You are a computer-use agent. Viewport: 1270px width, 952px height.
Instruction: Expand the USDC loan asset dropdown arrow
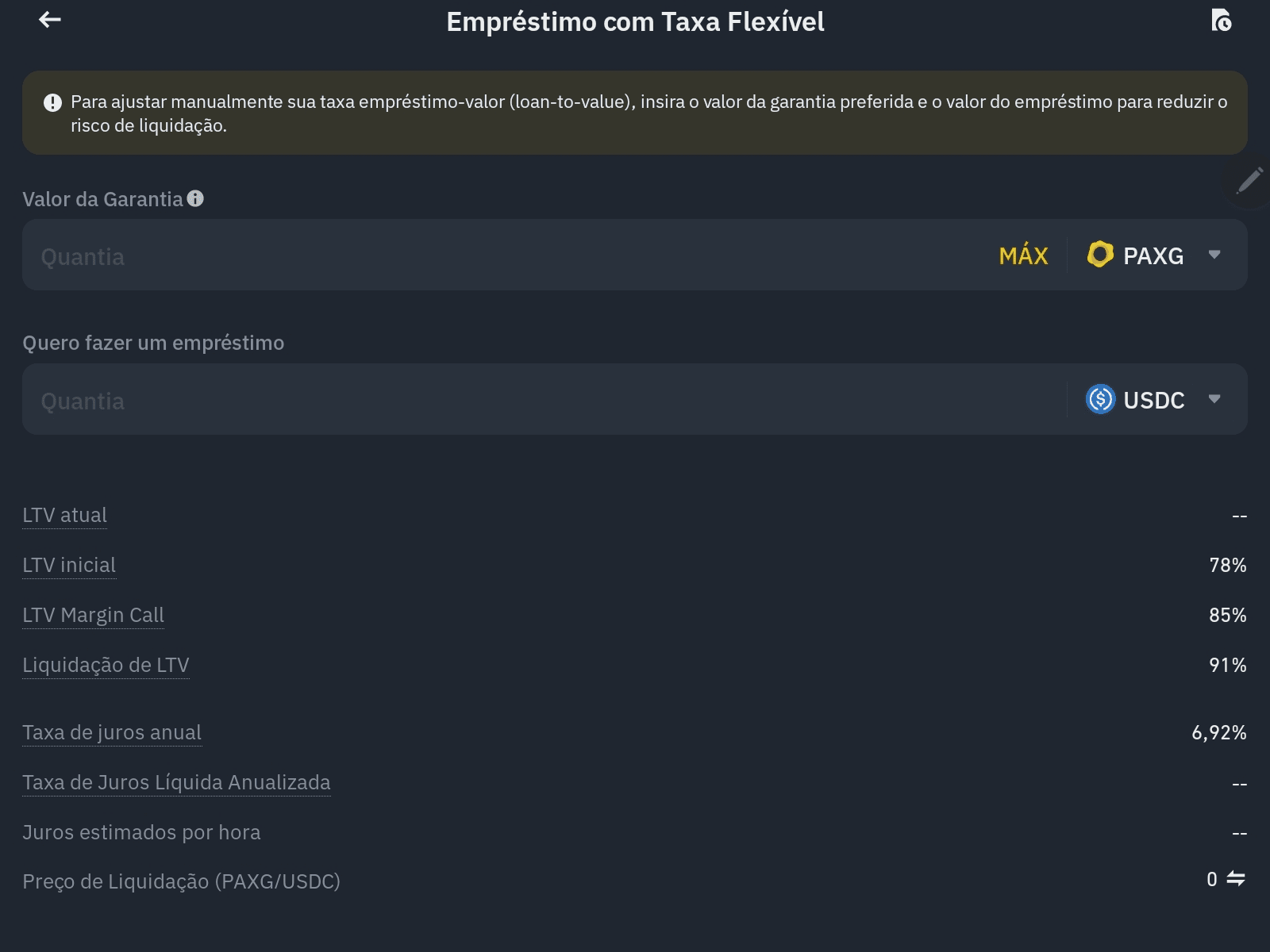point(1214,399)
